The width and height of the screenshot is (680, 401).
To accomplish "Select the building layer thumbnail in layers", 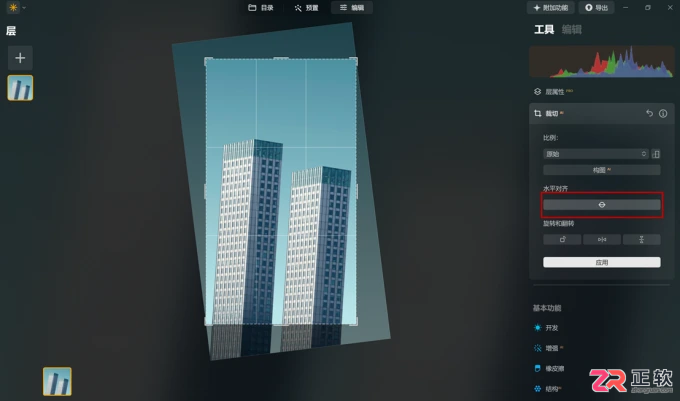I will (x=20, y=88).
